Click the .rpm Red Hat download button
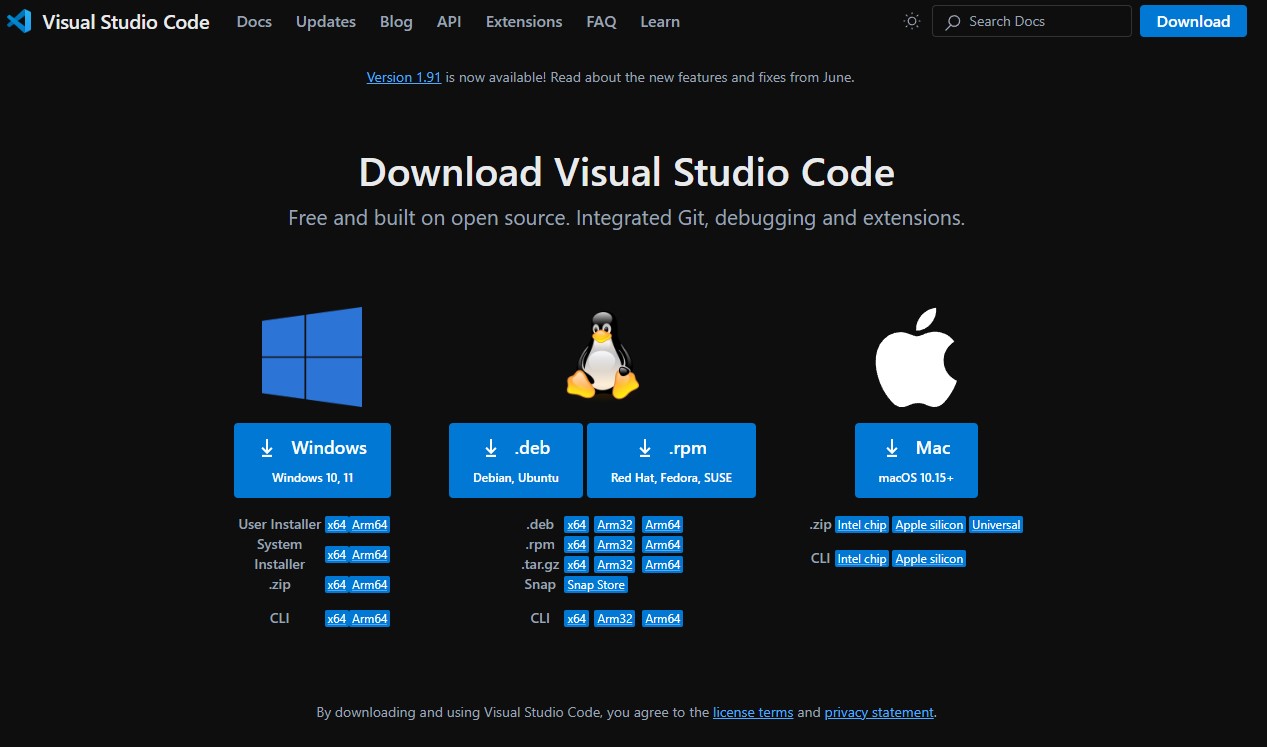The width and height of the screenshot is (1267, 747). tap(671, 460)
